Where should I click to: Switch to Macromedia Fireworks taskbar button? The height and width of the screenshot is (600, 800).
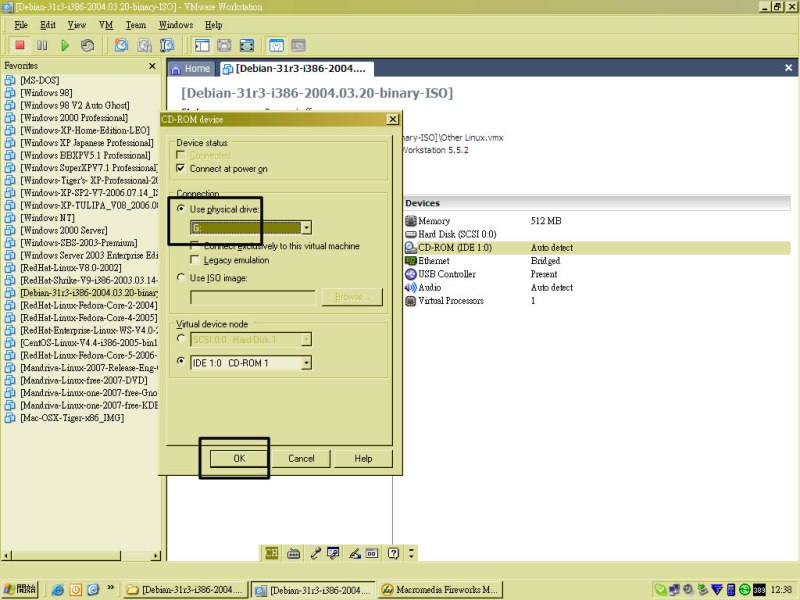click(441, 590)
